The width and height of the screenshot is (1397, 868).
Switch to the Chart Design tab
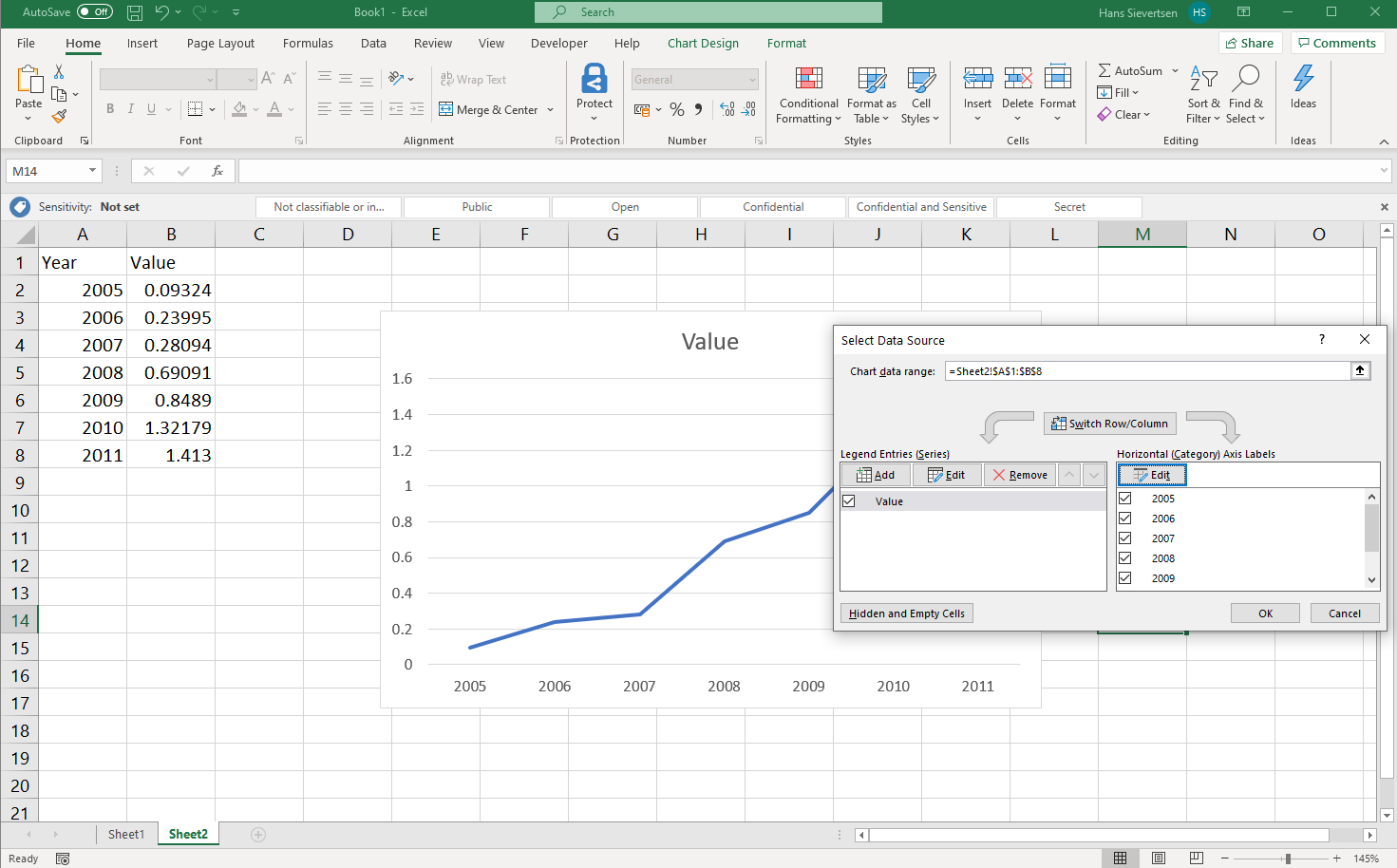[x=703, y=43]
